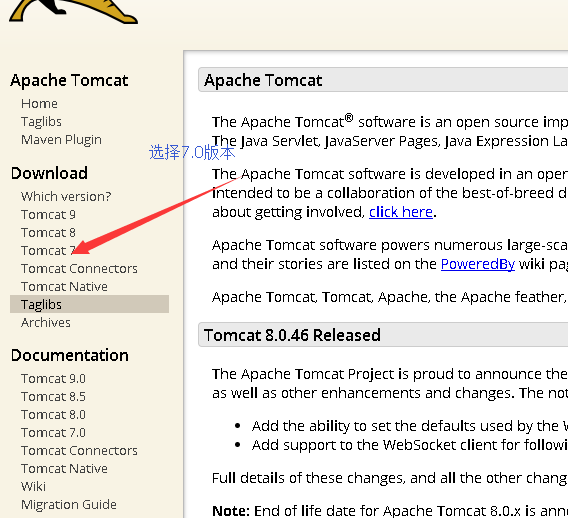Open the Tomcat 8 download page
Image resolution: width=568 pixels, height=518 pixels.
coord(48,233)
